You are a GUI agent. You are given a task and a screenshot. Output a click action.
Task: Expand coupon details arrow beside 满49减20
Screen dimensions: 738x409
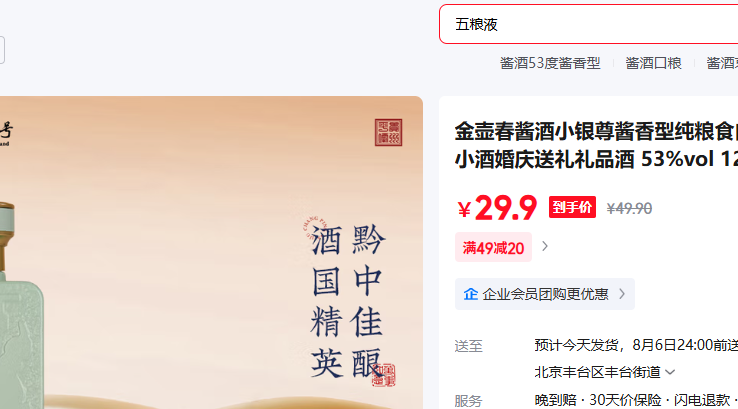coord(545,247)
